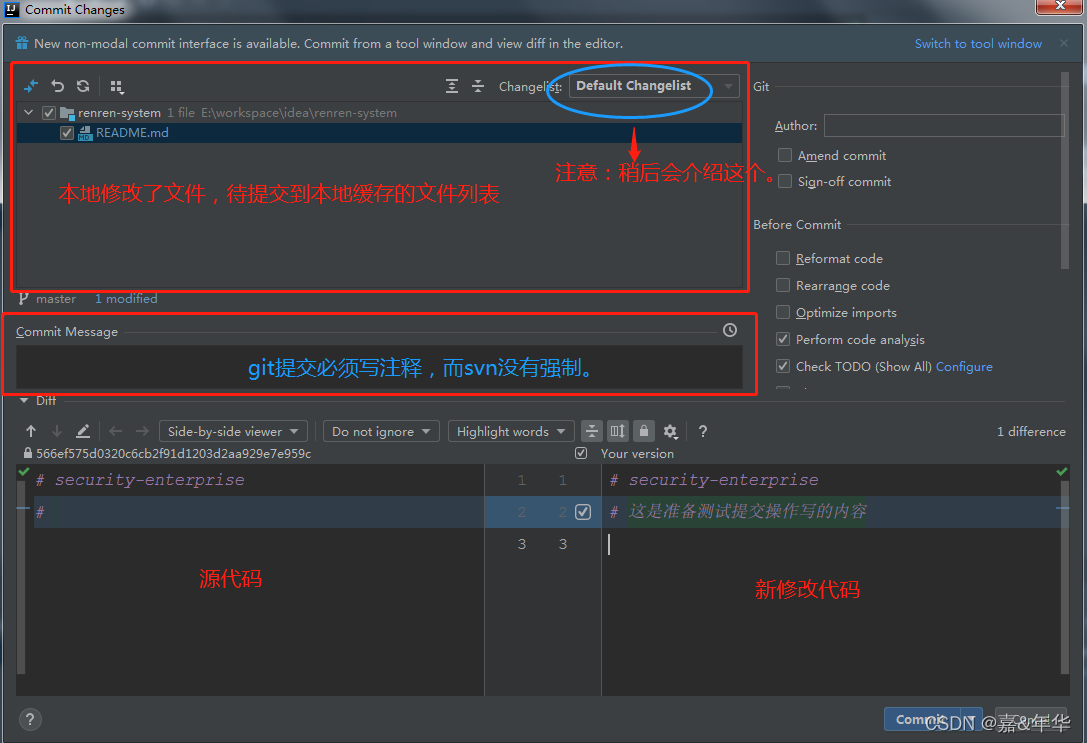Screen dimensions: 1087x743
Task: Click the 1 modified link
Action: (126, 299)
